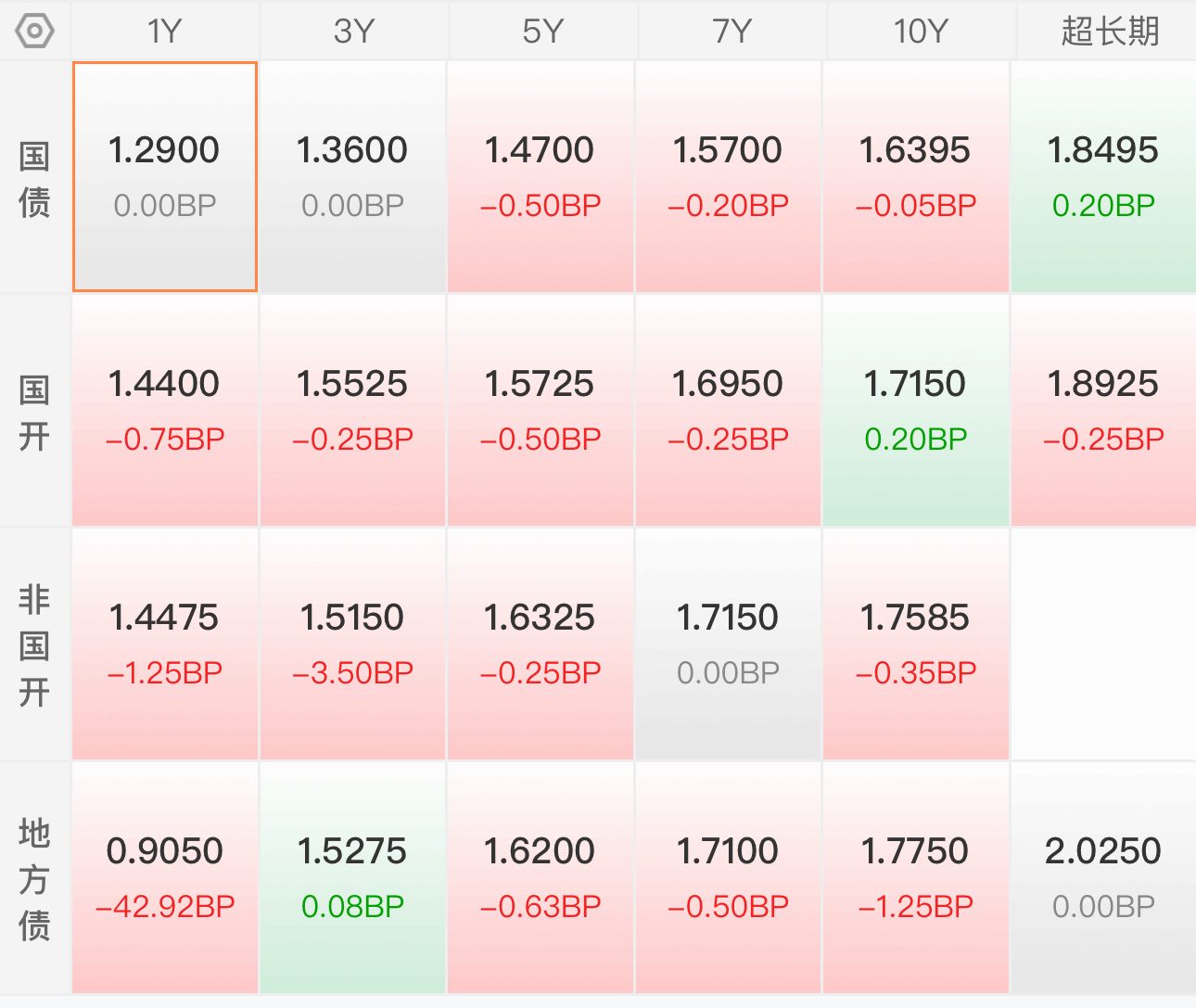Click the 地方债 row label

(x=34, y=880)
